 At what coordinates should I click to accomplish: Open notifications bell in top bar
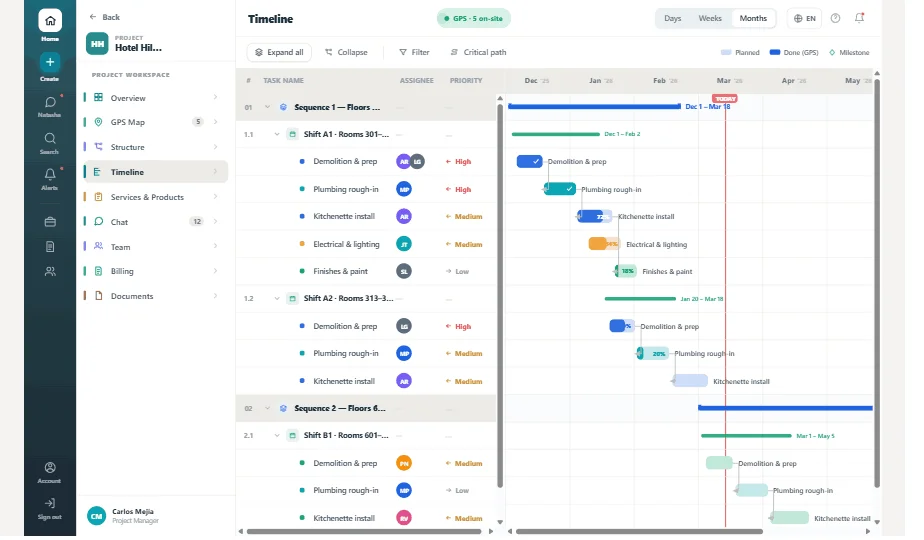point(859,18)
